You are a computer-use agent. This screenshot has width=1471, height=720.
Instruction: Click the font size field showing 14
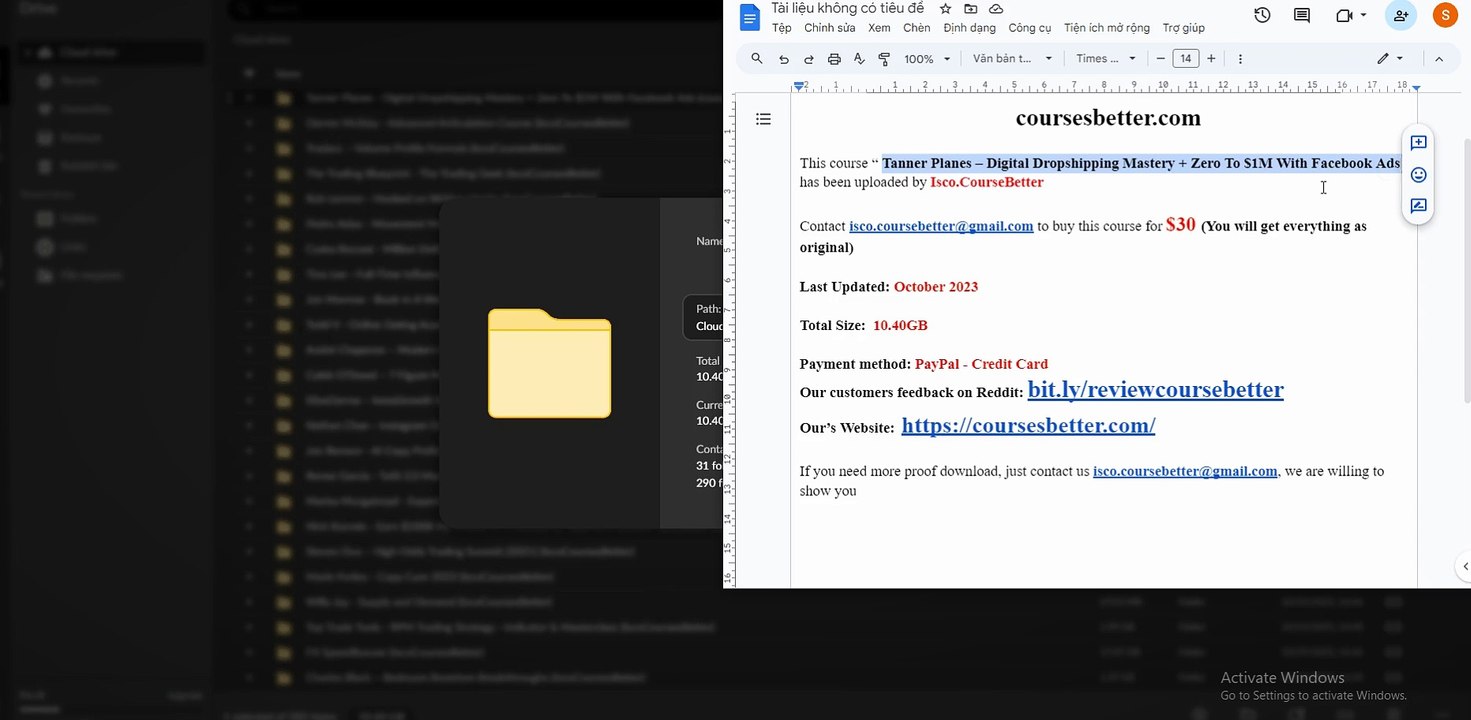click(1186, 59)
